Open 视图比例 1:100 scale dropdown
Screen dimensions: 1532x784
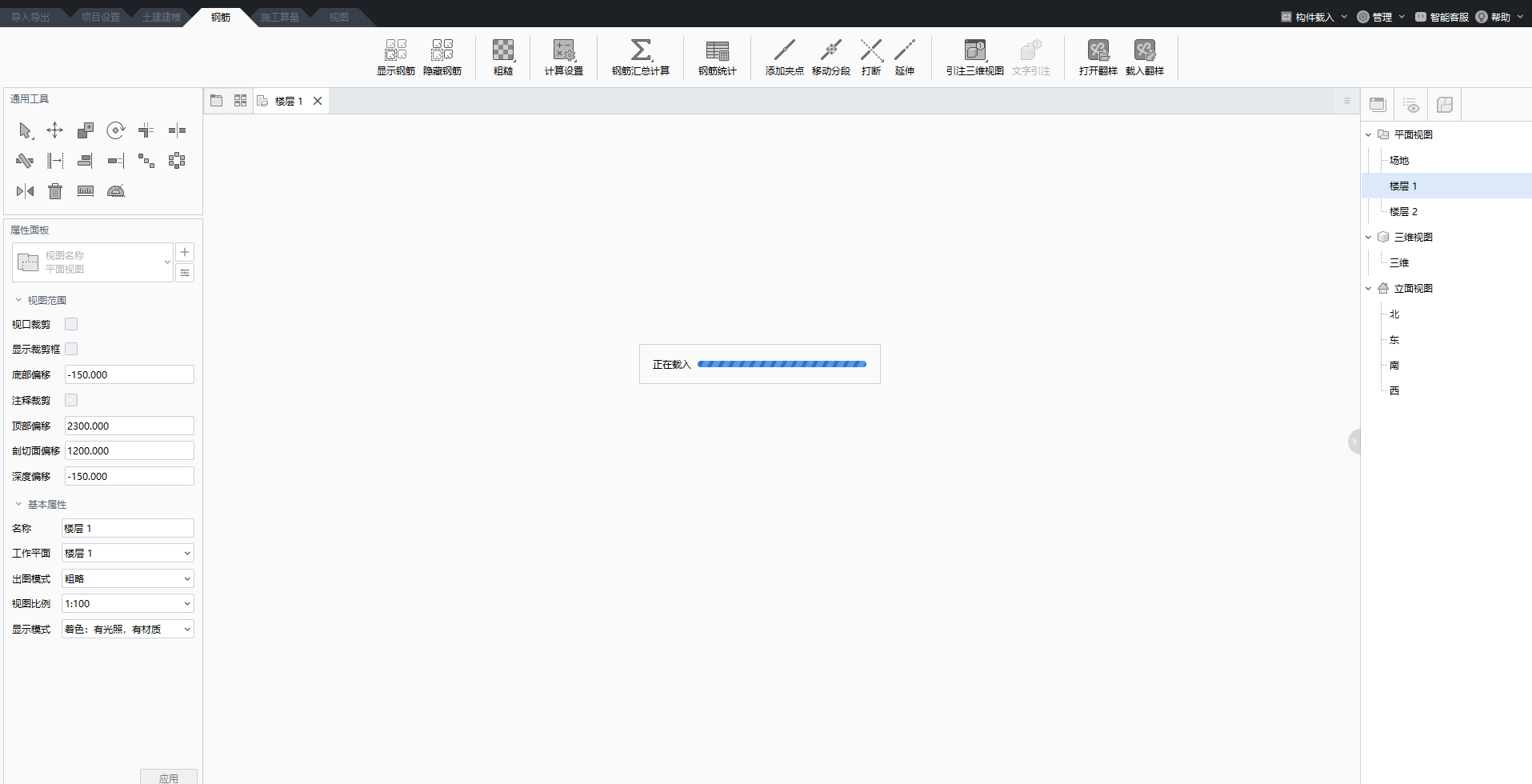(128, 603)
